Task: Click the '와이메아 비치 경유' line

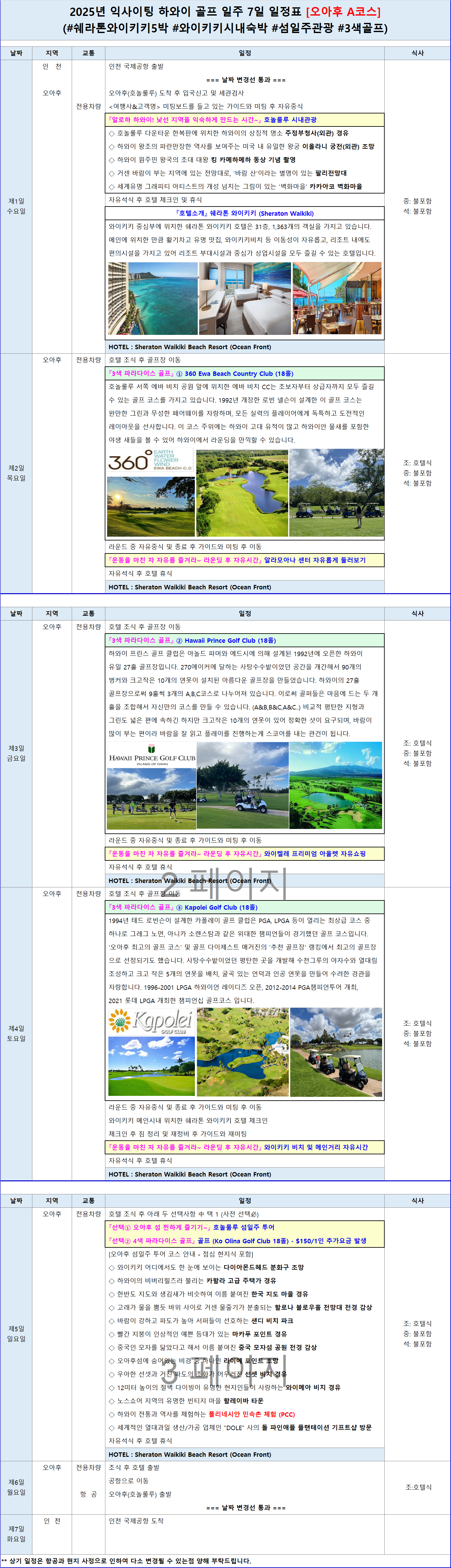Action: coord(224,1388)
